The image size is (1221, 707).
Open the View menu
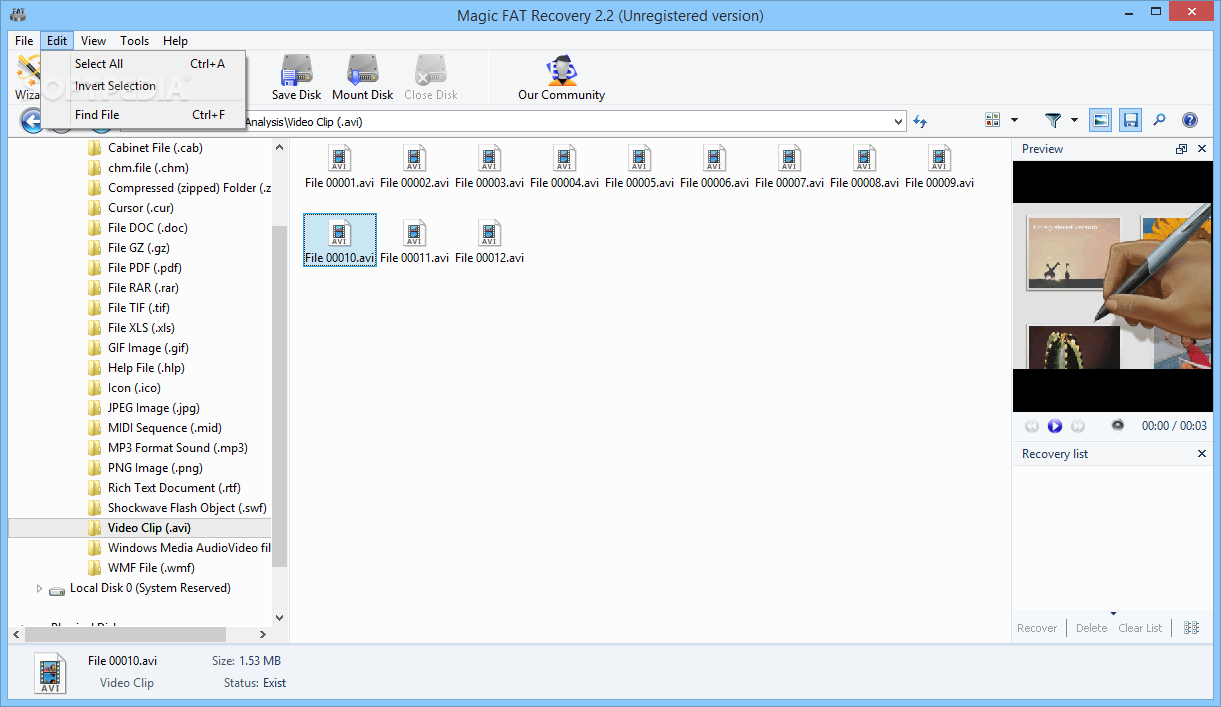tap(94, 41)
